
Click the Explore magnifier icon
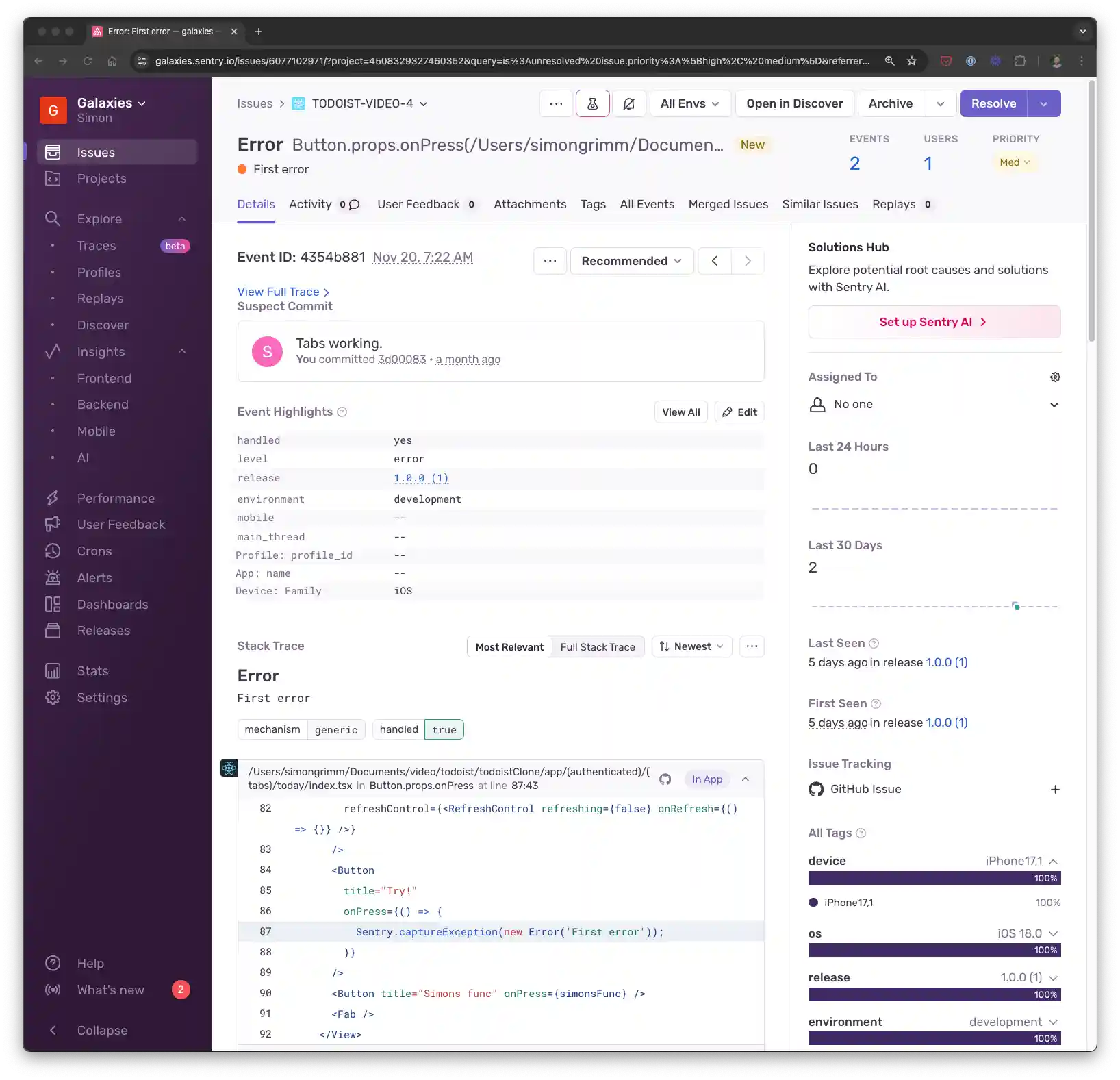point(53,219)
